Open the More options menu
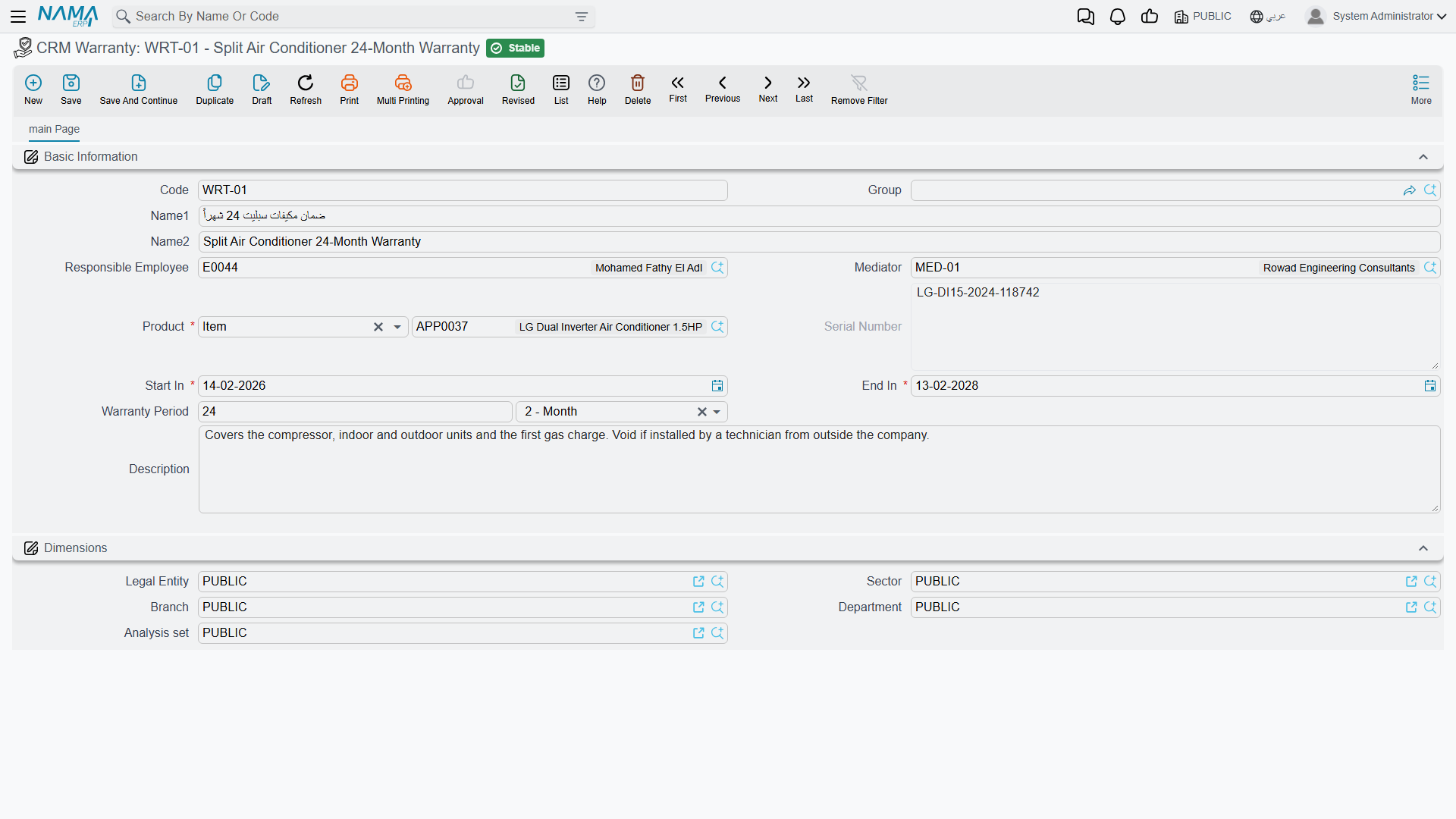 click(x=1421, y=89)
